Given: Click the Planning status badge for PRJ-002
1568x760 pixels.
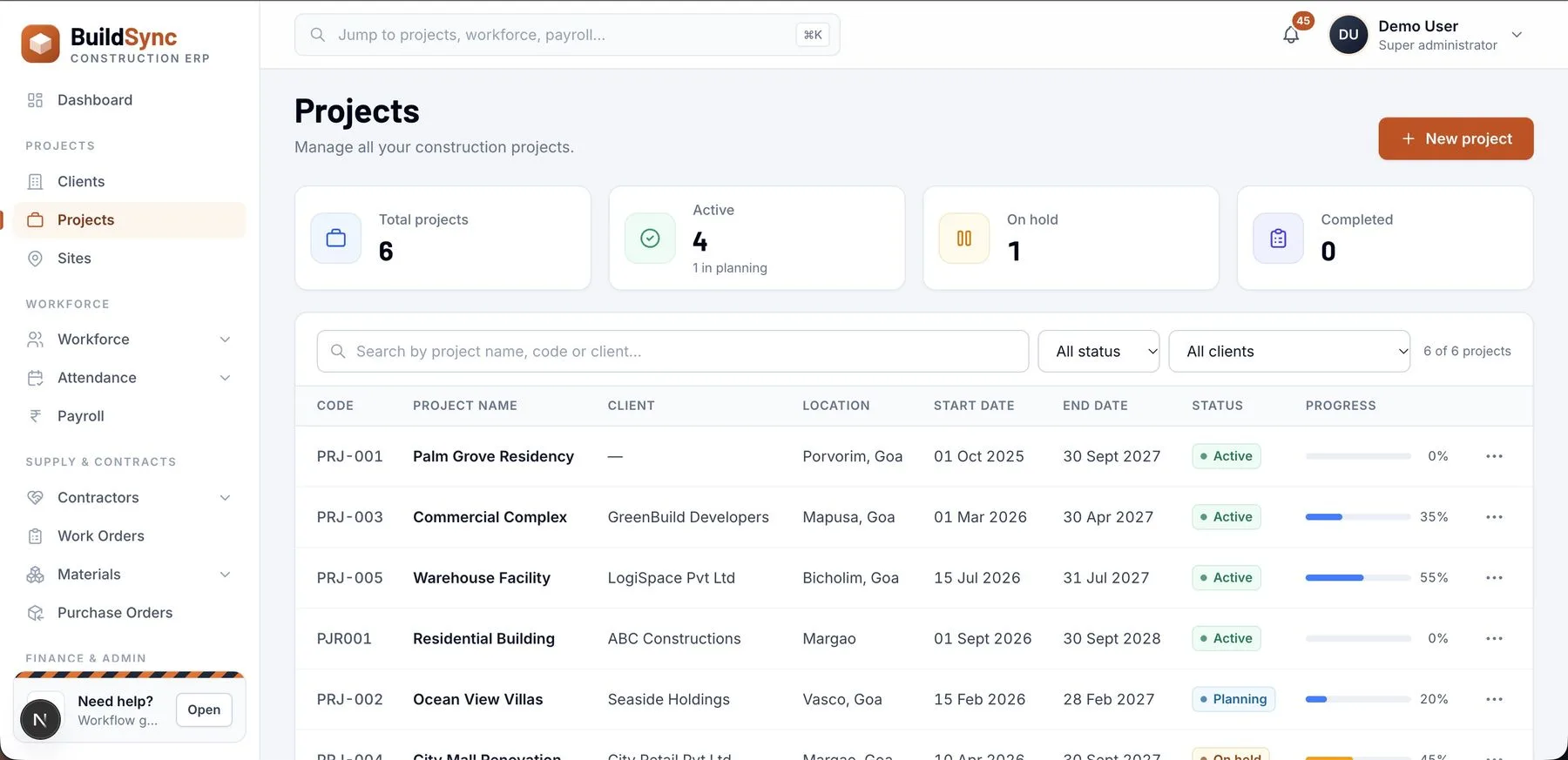Looking at the screenshot, I should (x=1233, y=699).
